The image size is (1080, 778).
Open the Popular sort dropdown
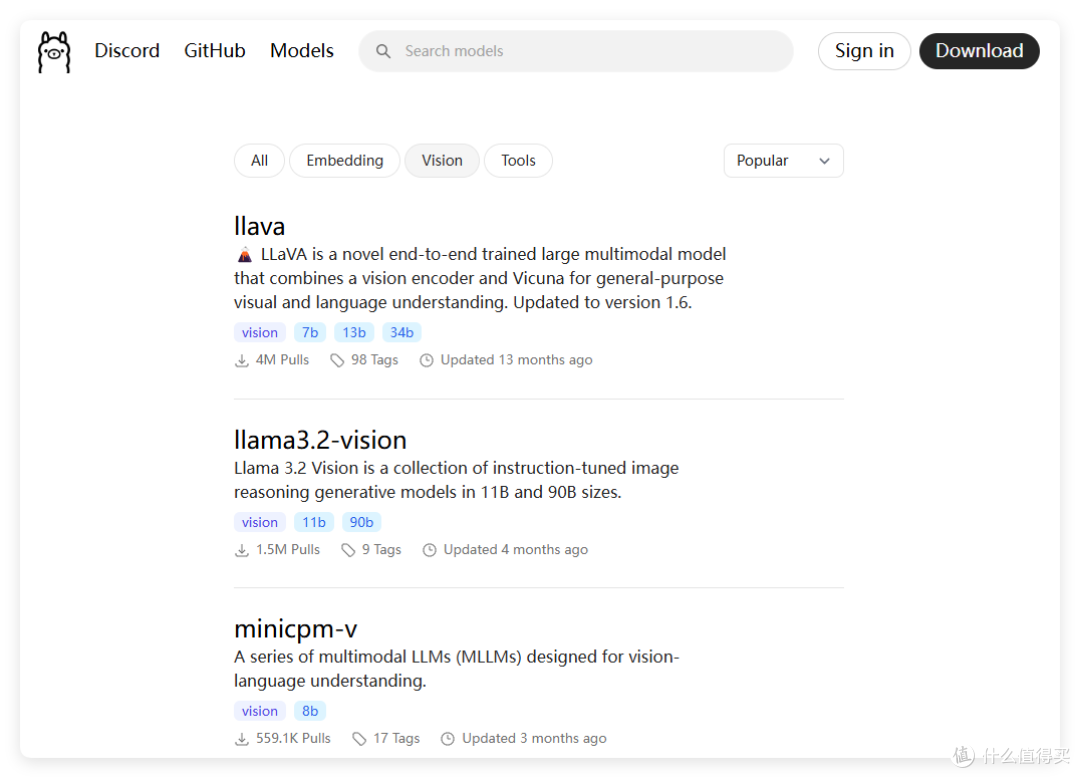783,160
